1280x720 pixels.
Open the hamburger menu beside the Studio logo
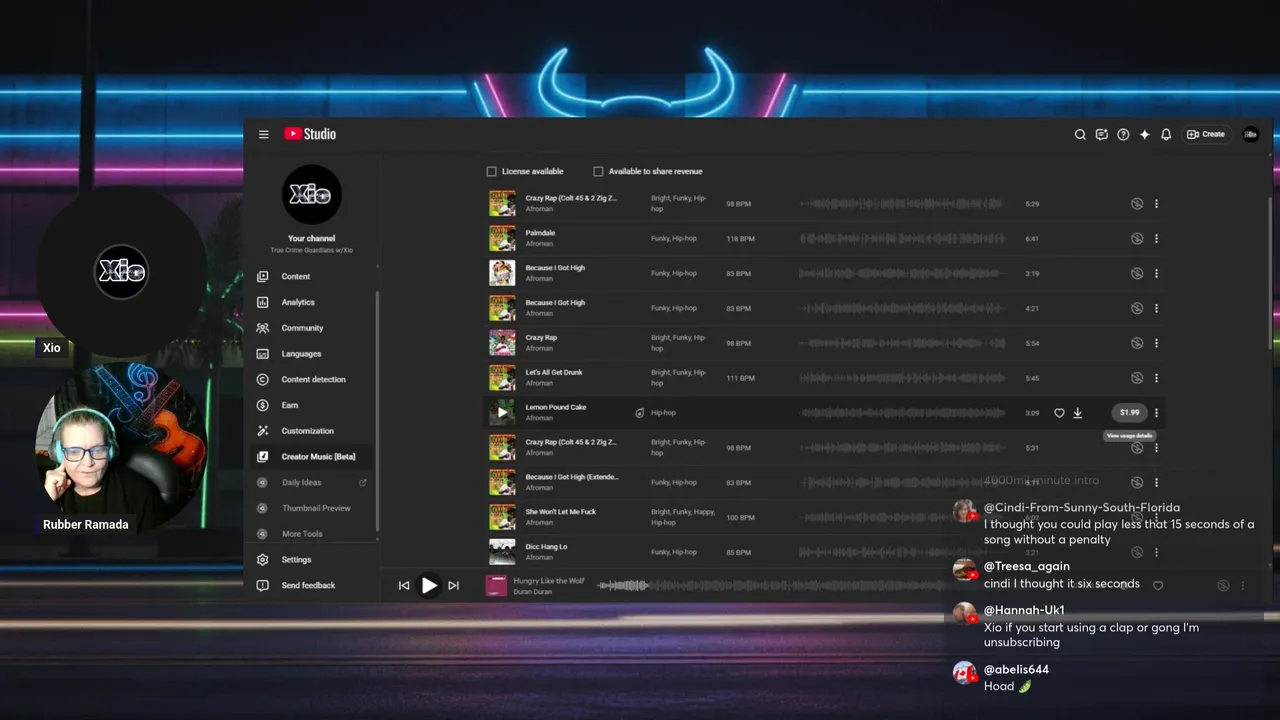point(264,134)
